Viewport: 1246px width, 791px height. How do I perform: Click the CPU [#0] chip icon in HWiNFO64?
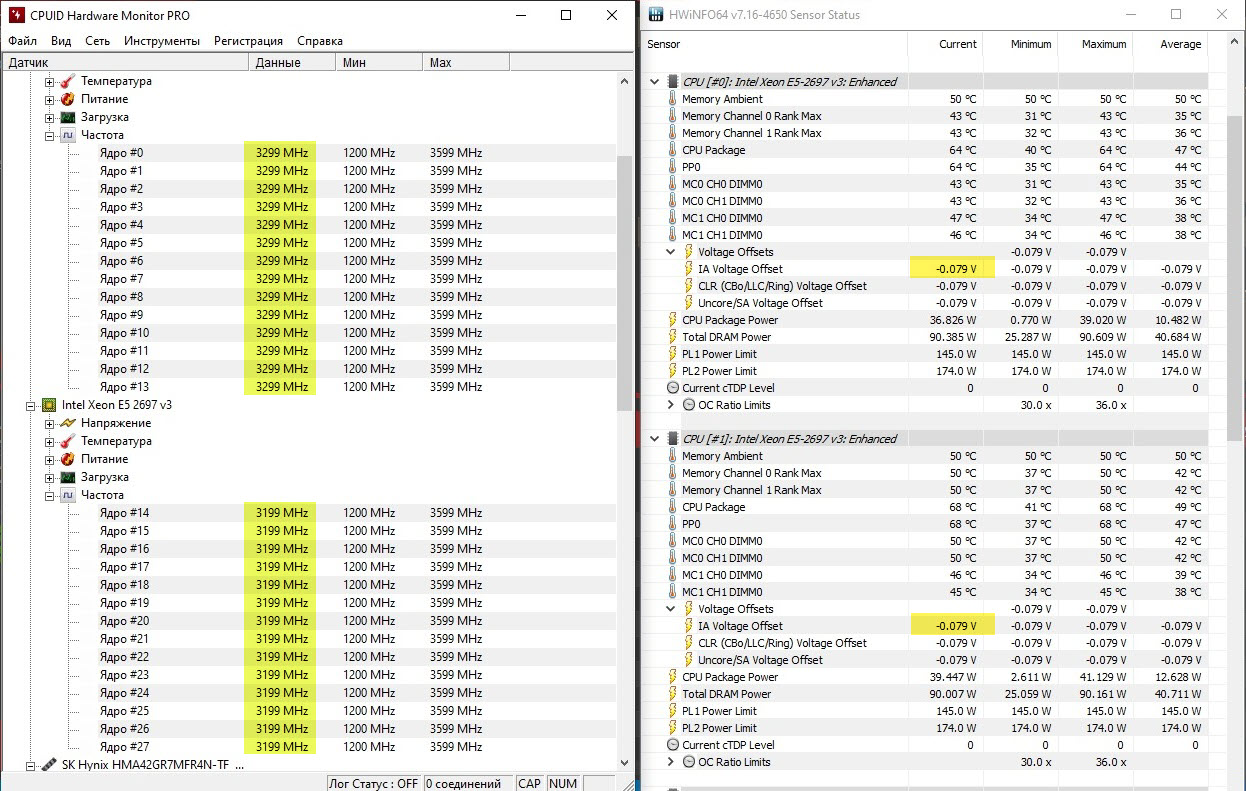672,82
